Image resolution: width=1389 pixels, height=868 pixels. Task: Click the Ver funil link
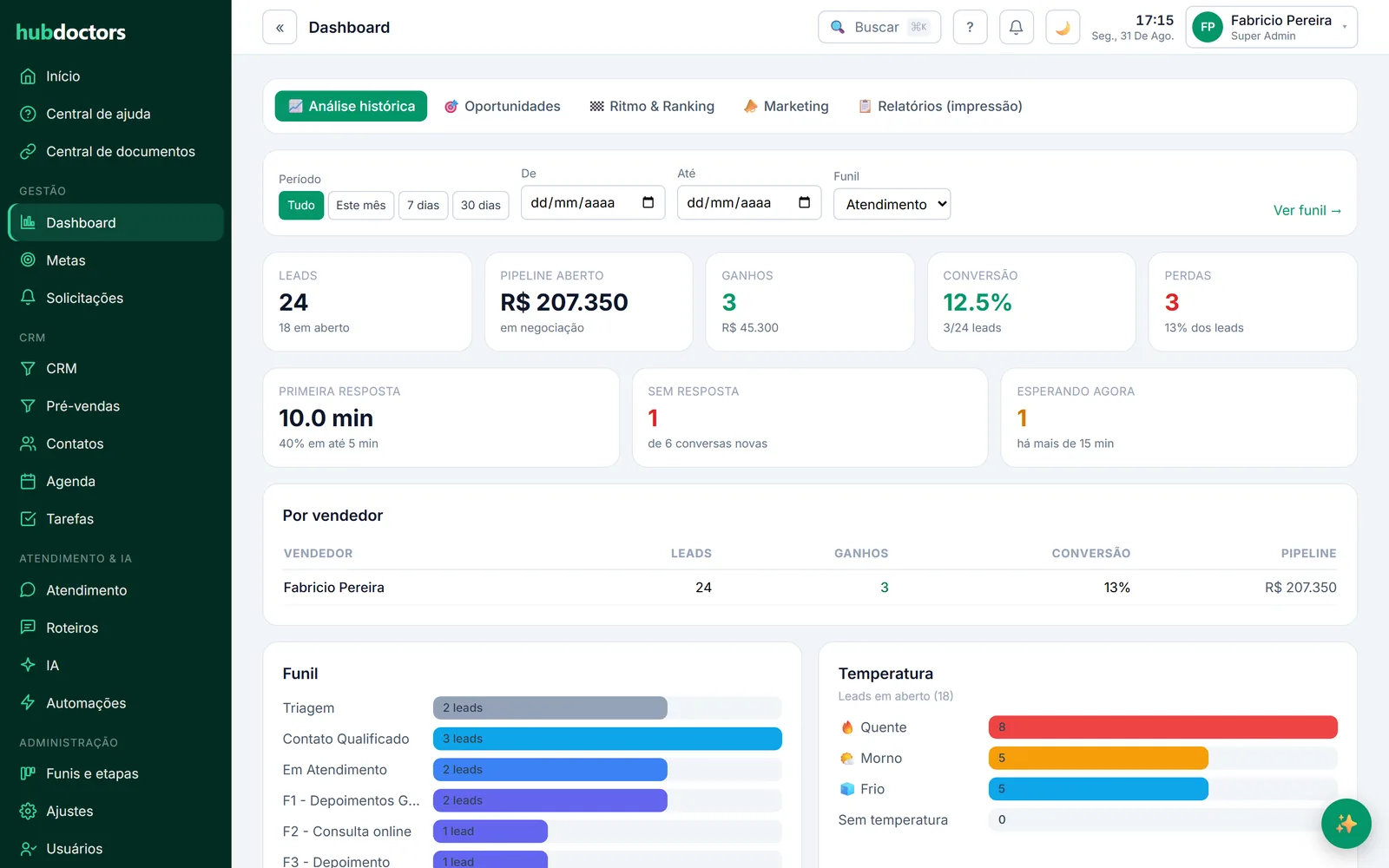pyautogui.click(x=1307, y=211)
